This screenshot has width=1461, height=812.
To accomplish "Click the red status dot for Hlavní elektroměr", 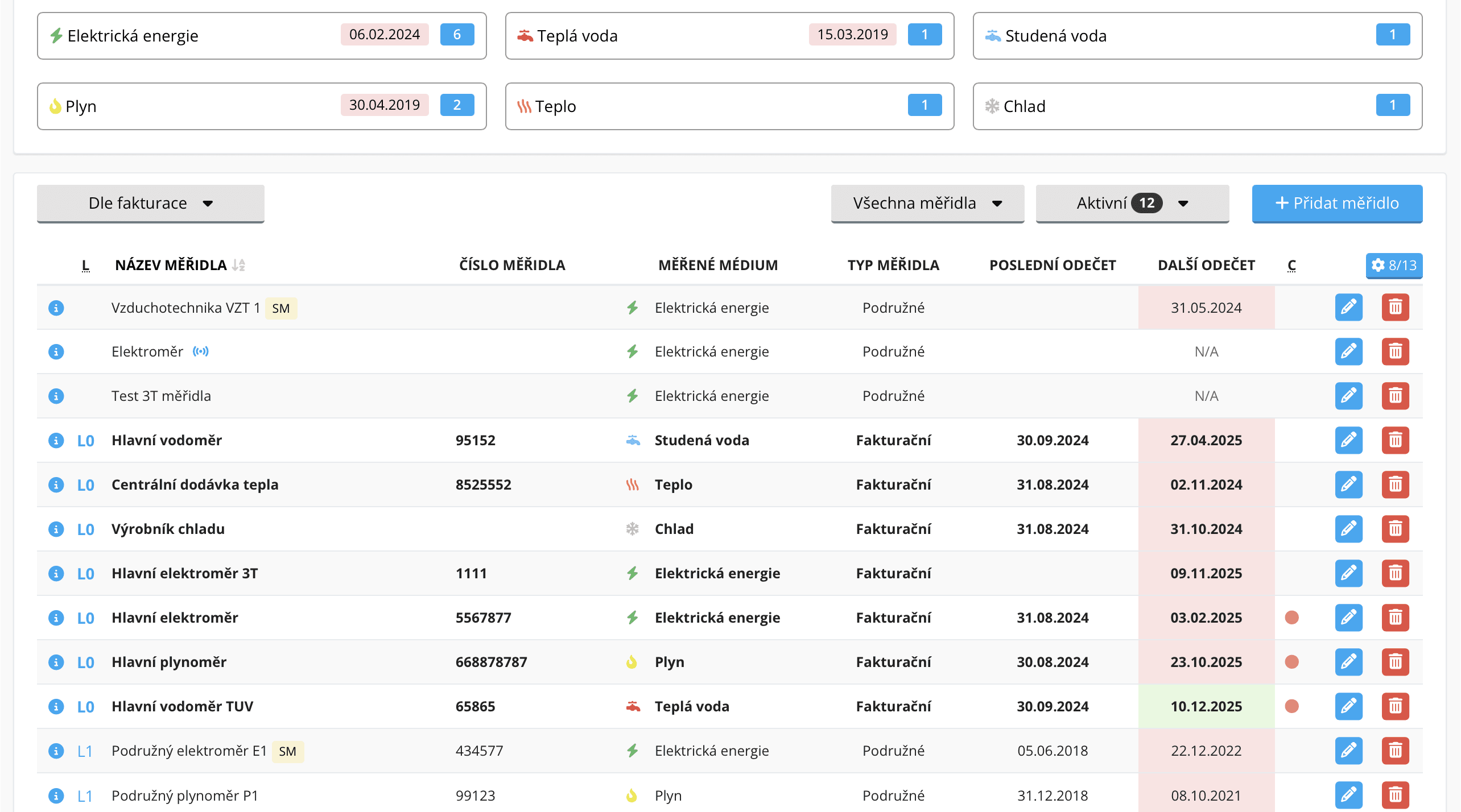I will [1291, 618].
